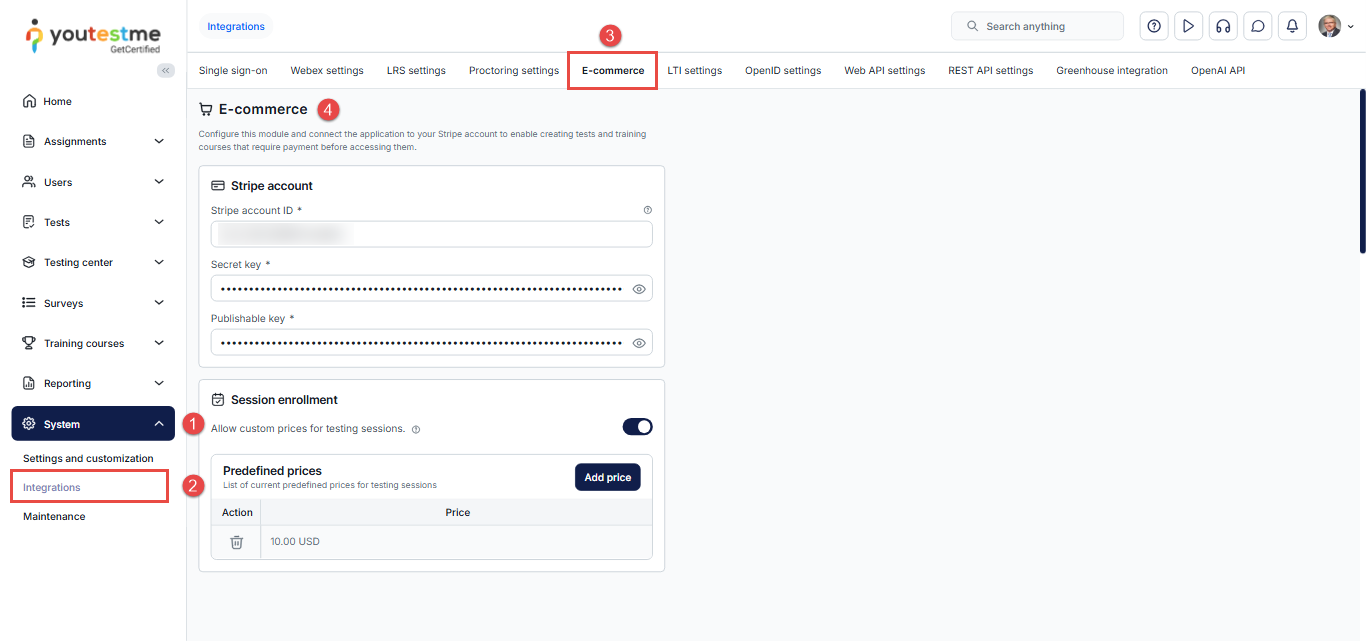1366x641 pixels.
Task: Expand the Testing center chevron
Action: pyautogui.click(x=159, y=262)
